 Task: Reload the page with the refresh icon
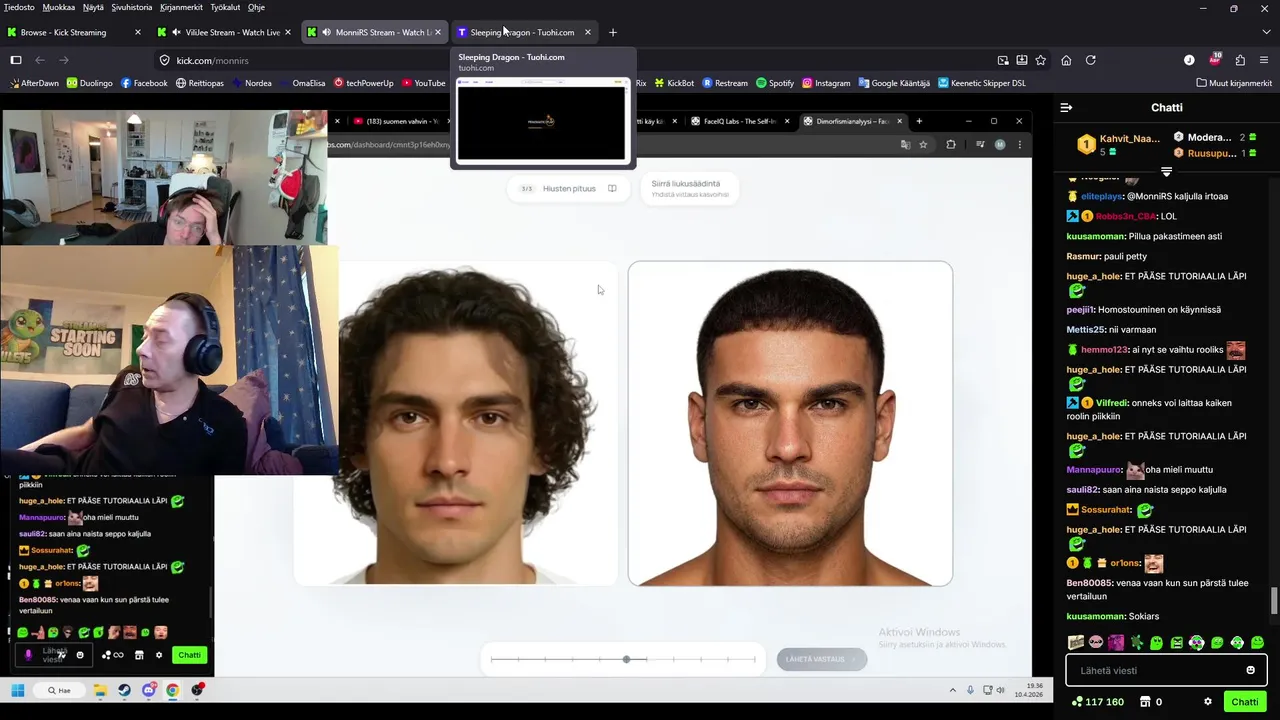click(x=1091, y=60)
